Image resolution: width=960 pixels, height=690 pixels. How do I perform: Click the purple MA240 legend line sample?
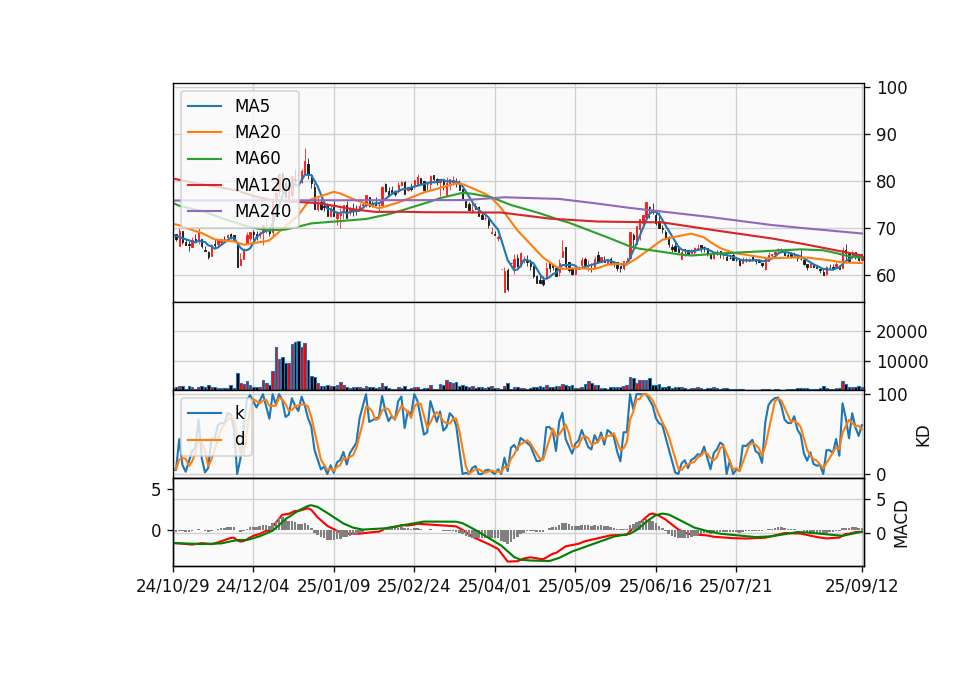pos(204,211)
